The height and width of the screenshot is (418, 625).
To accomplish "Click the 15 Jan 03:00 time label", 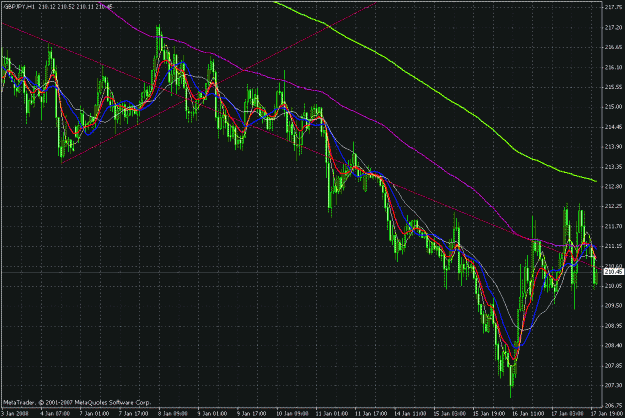I will point(450,414).
